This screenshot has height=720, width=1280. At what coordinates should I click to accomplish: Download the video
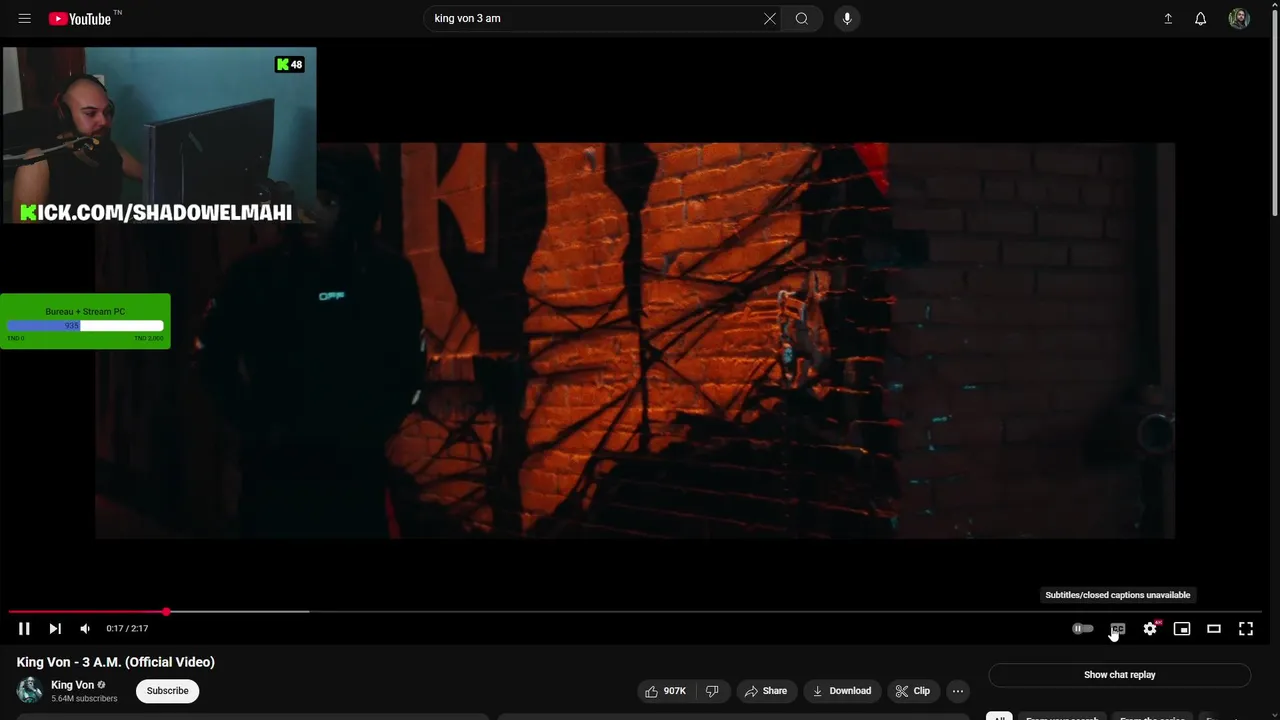[x=842, y=691]
